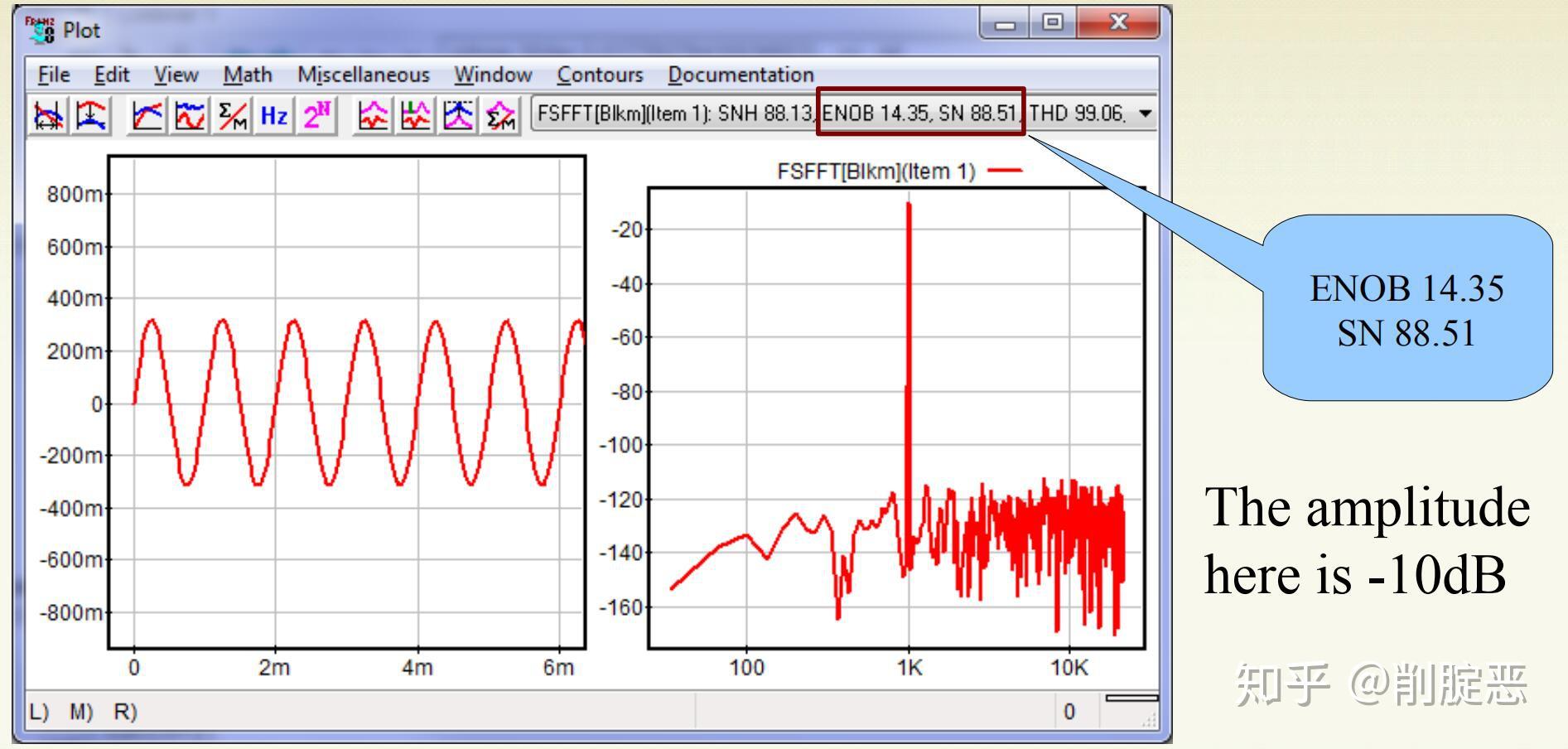Click the FSFFT[Blkm](Item 1) legend label
This screenshot has height=749, width=1568.
[x=876, y=172]
